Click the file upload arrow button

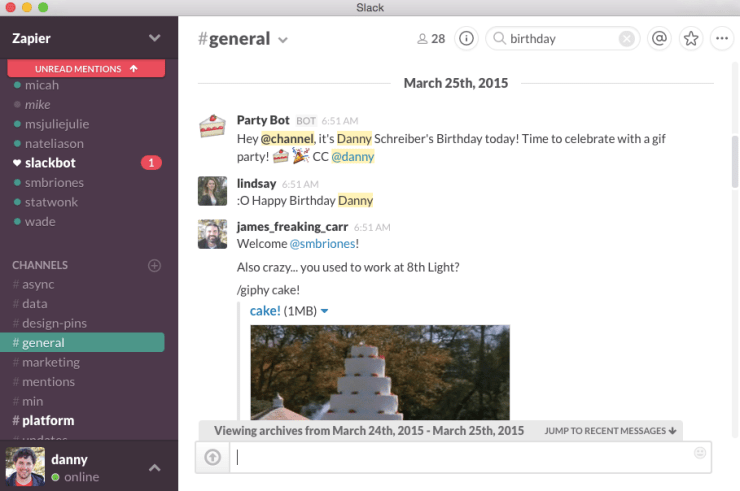pos(212,457)
